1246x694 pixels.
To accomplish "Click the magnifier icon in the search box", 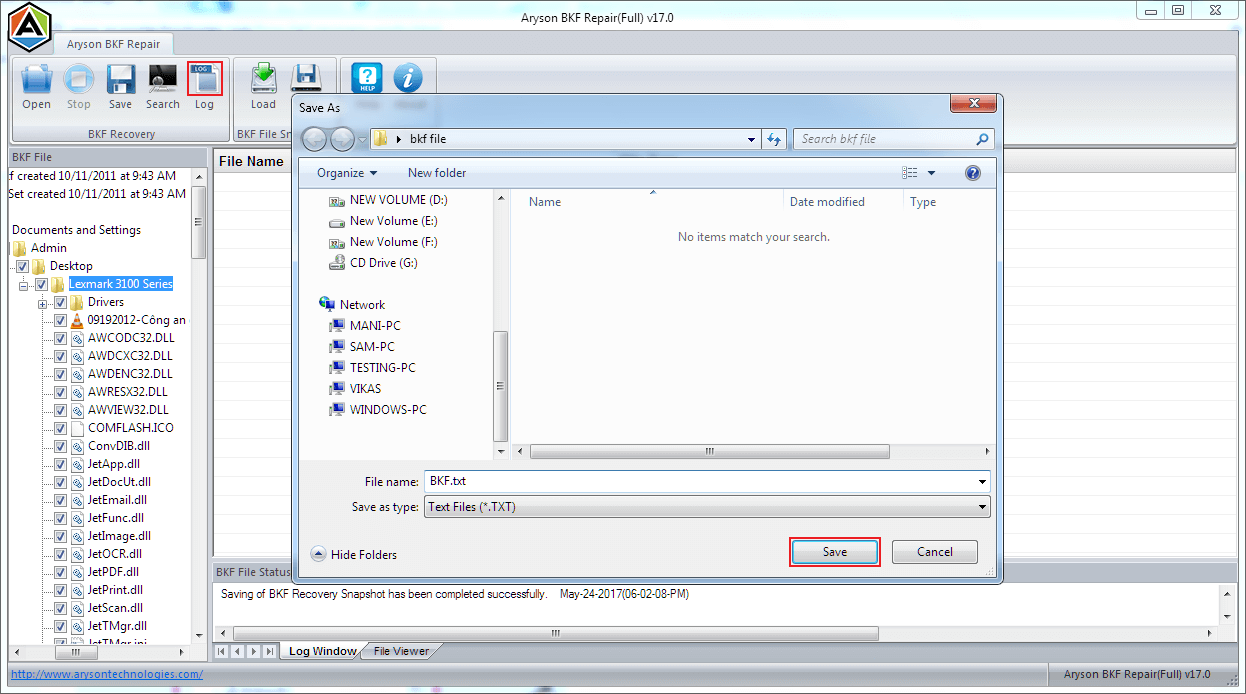I will tap(982, 139).
